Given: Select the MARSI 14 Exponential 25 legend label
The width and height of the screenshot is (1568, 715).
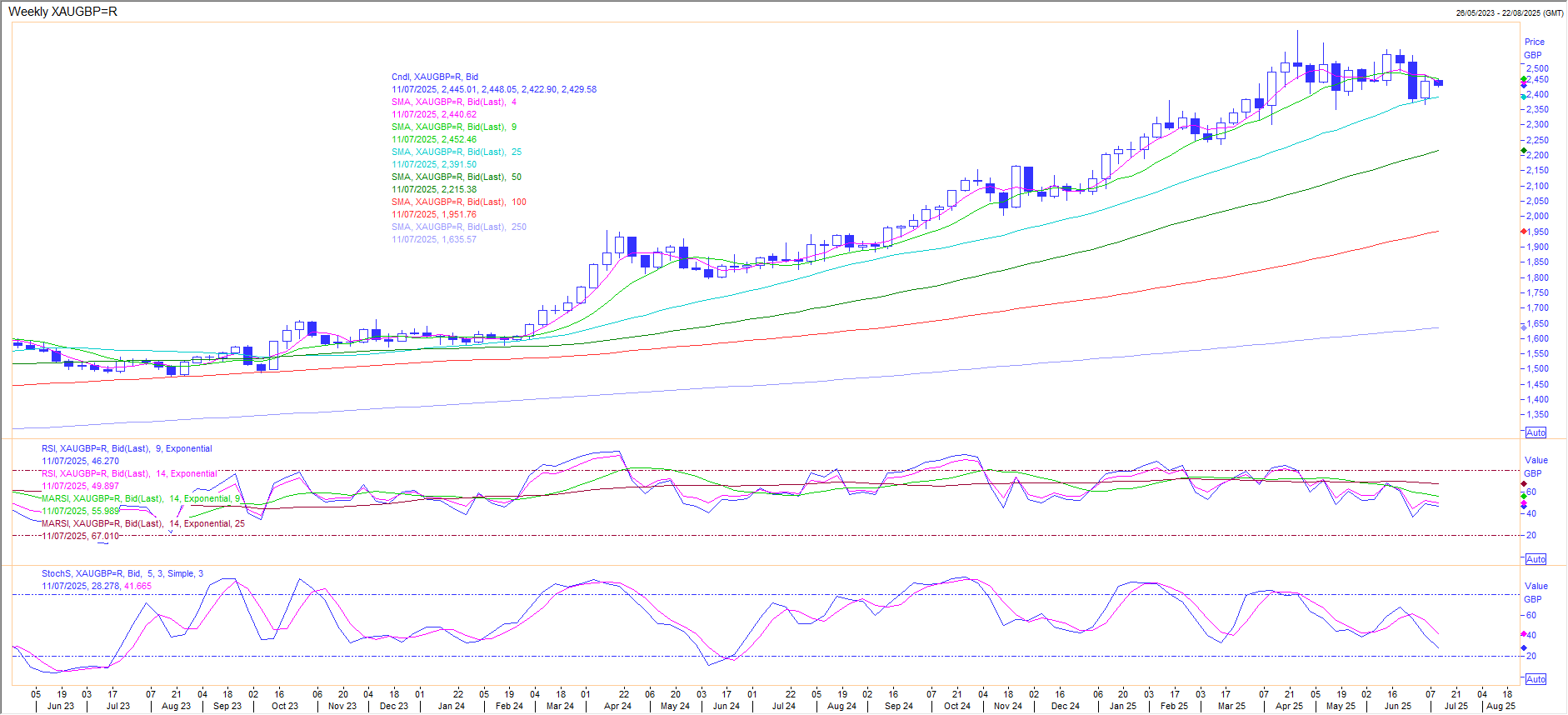Looking at the screenshot, I should click(x=143, y=523).
